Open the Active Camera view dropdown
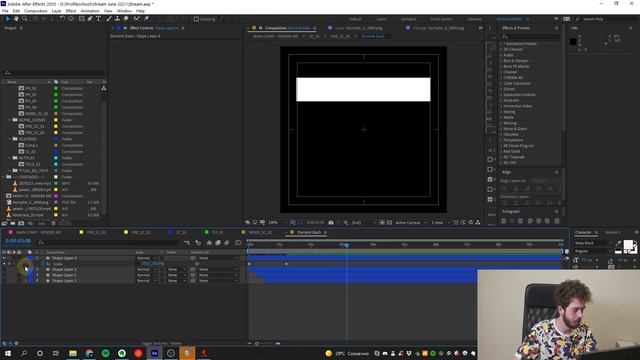 click(x=410, y=222)
